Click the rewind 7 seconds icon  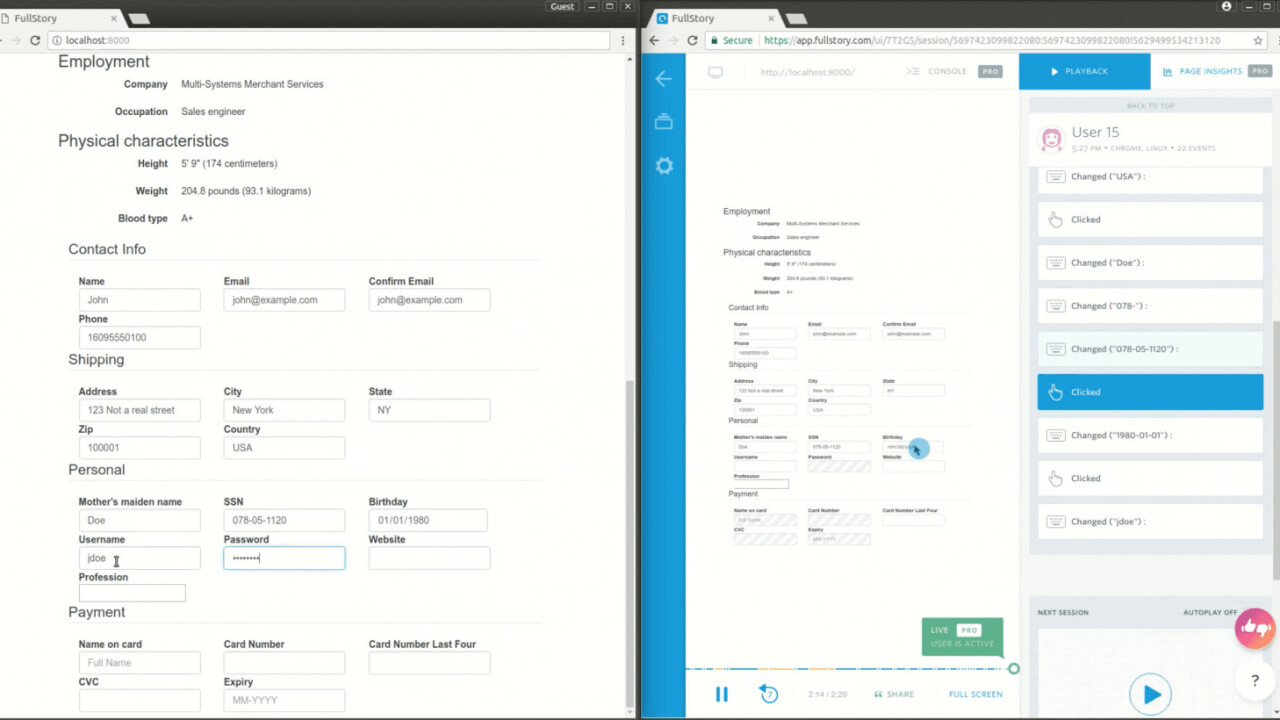tap(768, 694)
